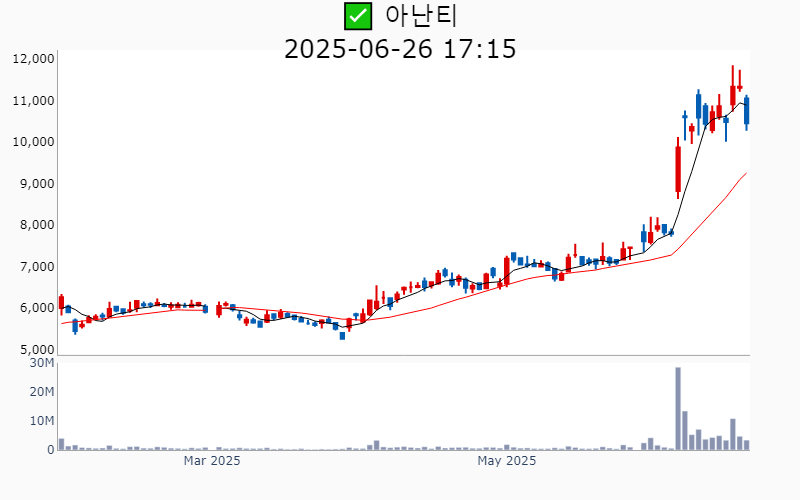Click the last blue candlestick at chart end
The height and width of the screenshot is (500, 800).
coord(746,111)
